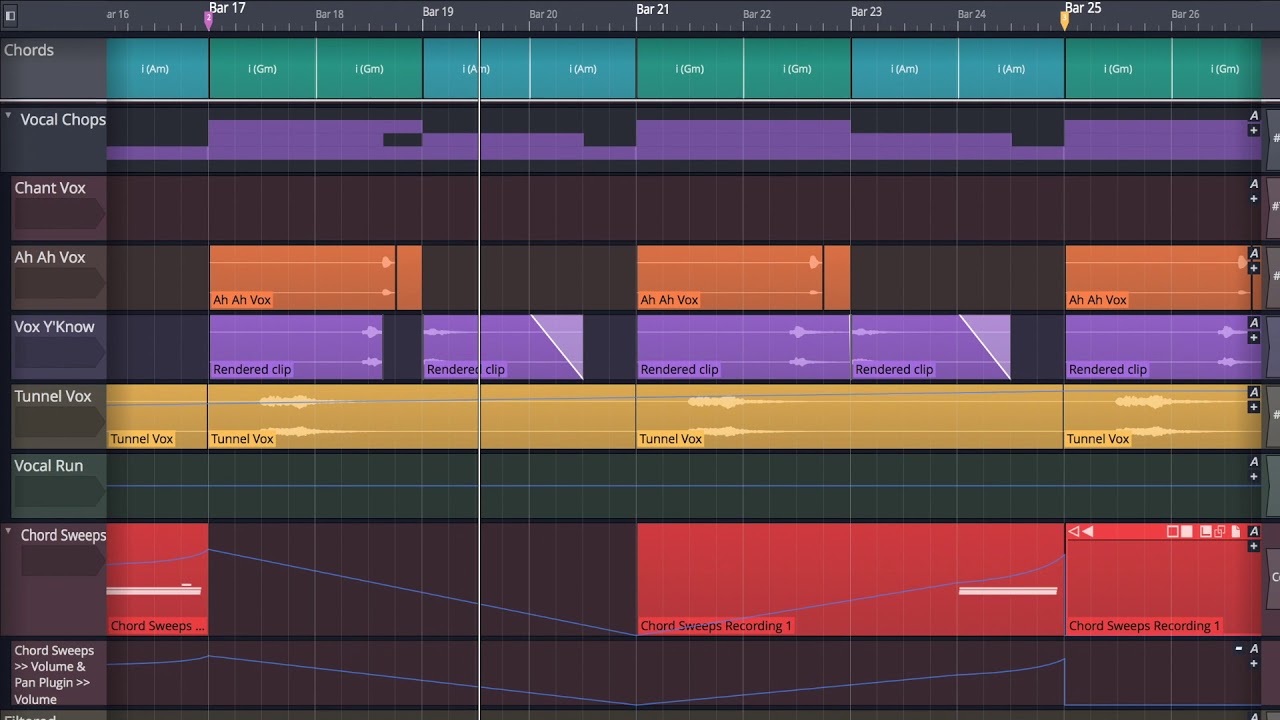The height and width of the screenshot is (720, 1280).
Task: Open automation A menu on Chord Sweeps track
Action: click(1254, 532)
